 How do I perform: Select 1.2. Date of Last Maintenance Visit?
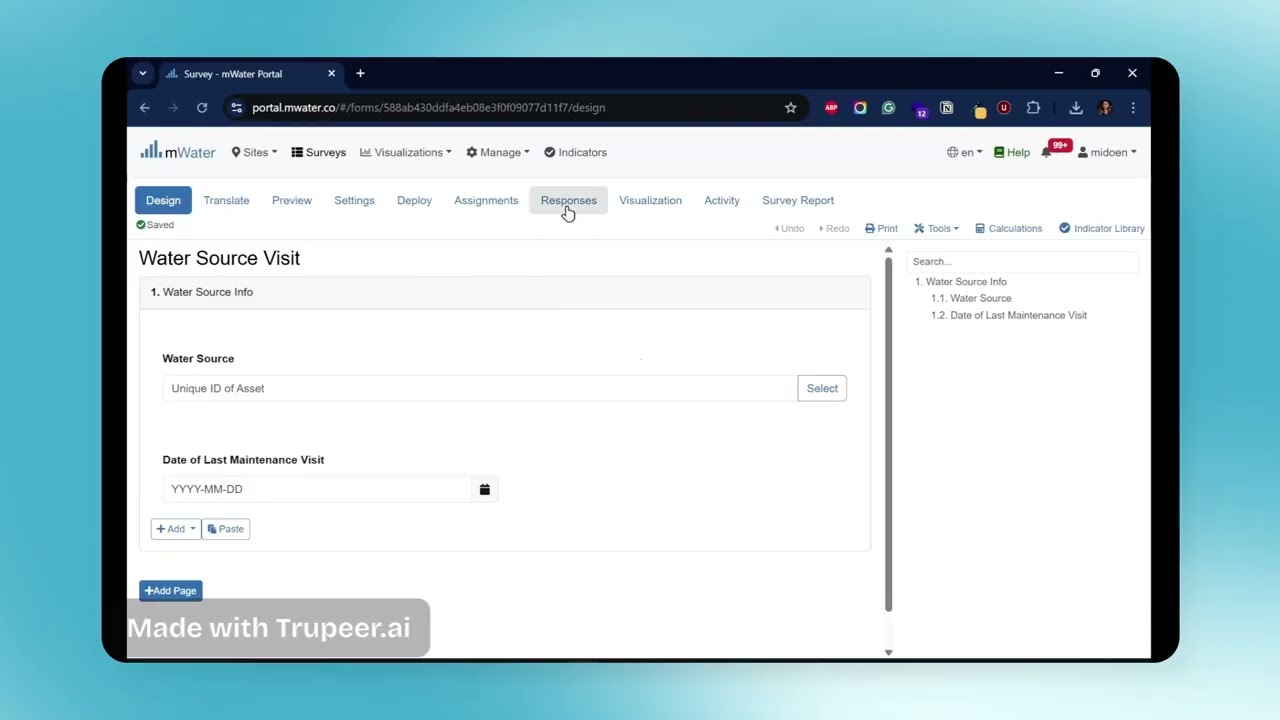coord(1009,315)
